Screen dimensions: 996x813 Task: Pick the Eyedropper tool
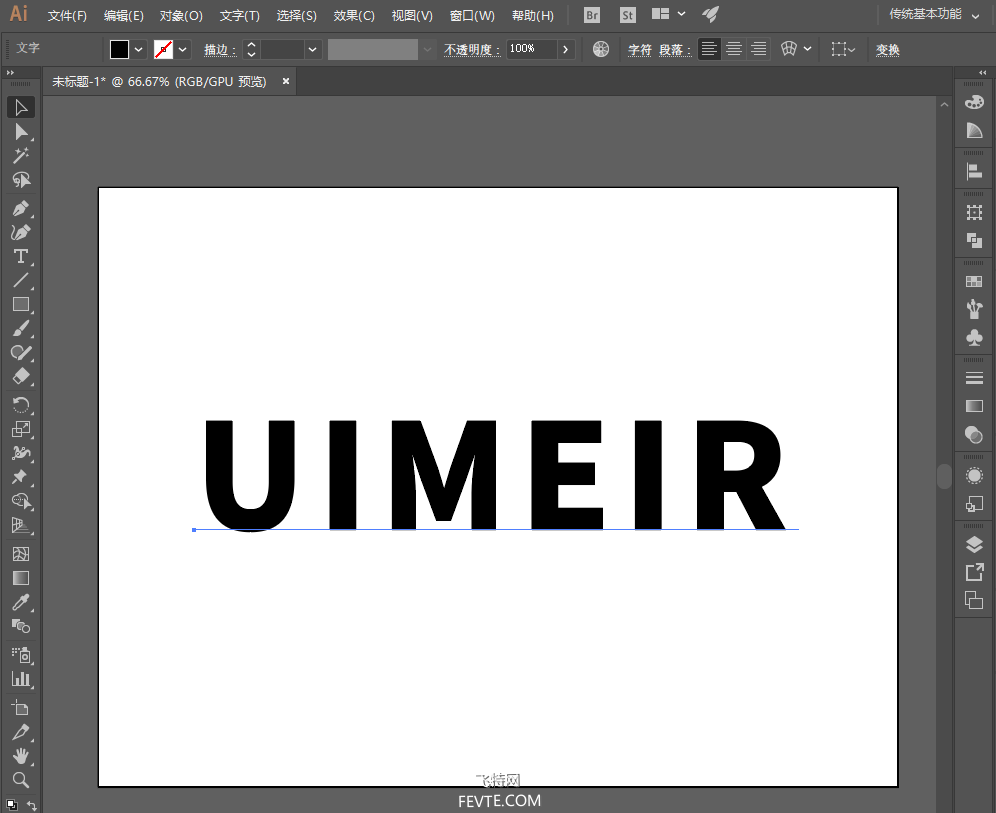[x=20, y=602]
